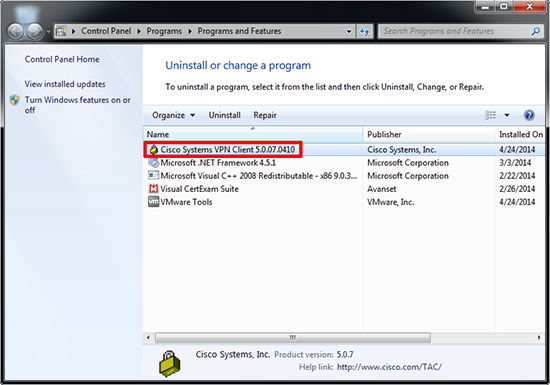Open View installed updates link
550x385 pixels.
click(x=65, y=84)
